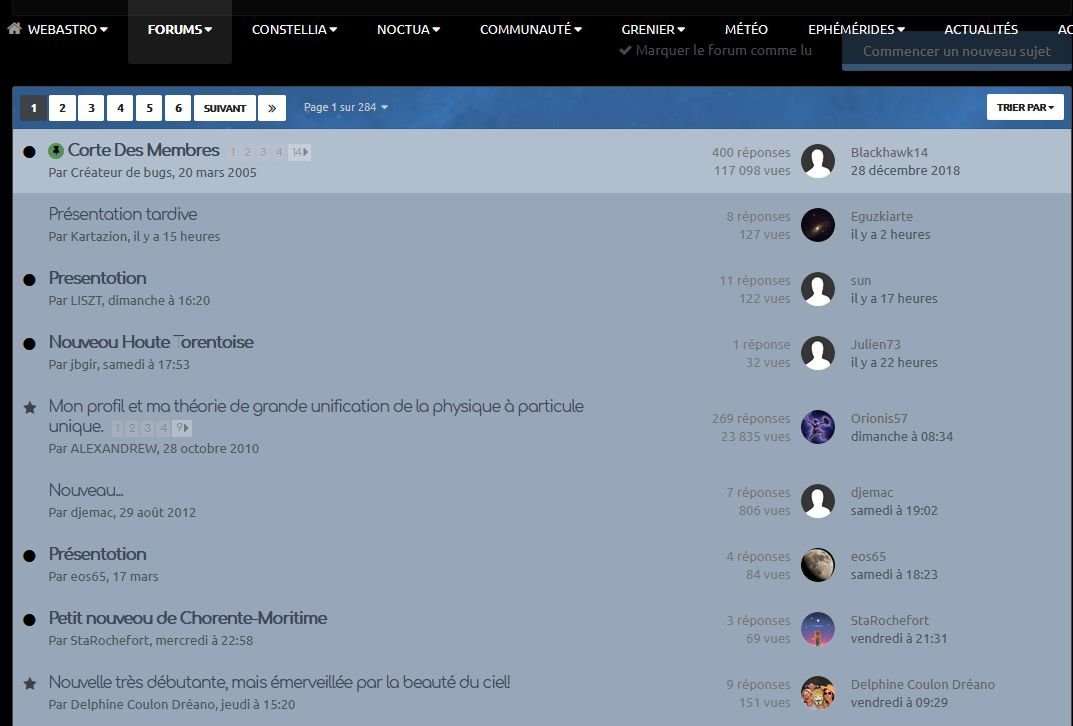Go to page 2 of Carte Des Membres

coord(248,152)
